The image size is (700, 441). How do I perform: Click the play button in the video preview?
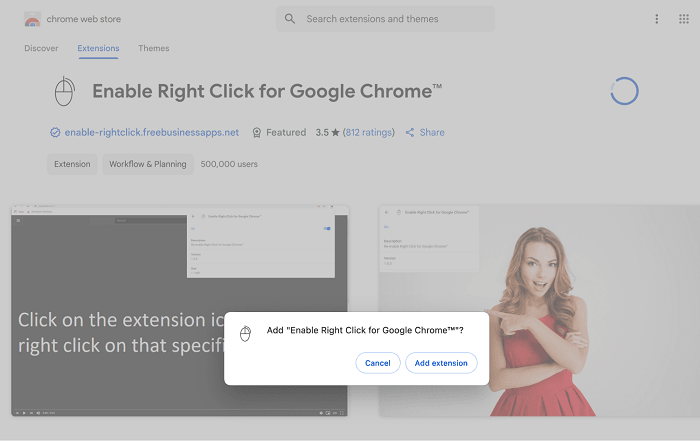click(24, 413)
